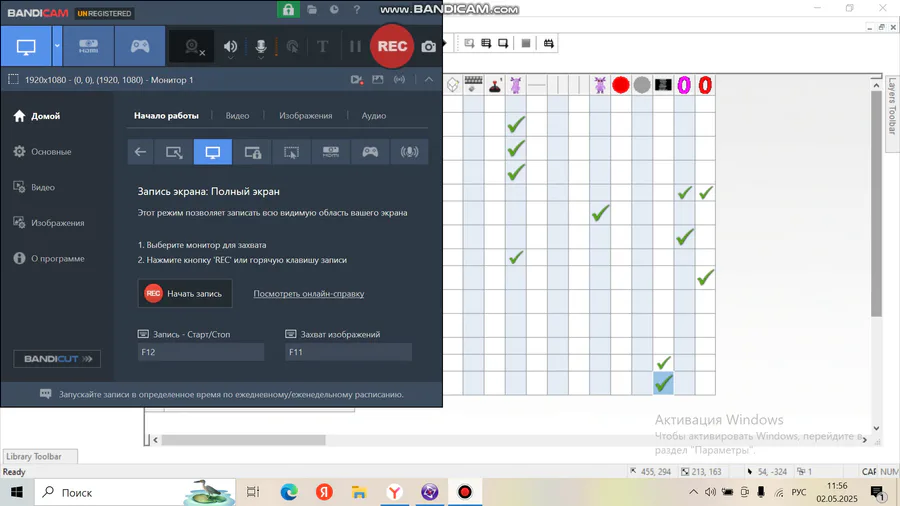Click the big red REC button
900x506 pixels.
click(392, 46)
